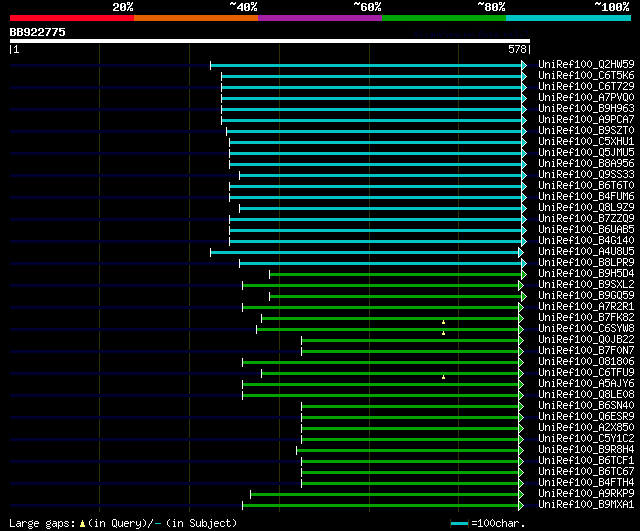Image resolution: width=640 pixels, height=531 pixels.
Task: Click the yellow gap triangle in the legend
Action: [x=82, y=523]
